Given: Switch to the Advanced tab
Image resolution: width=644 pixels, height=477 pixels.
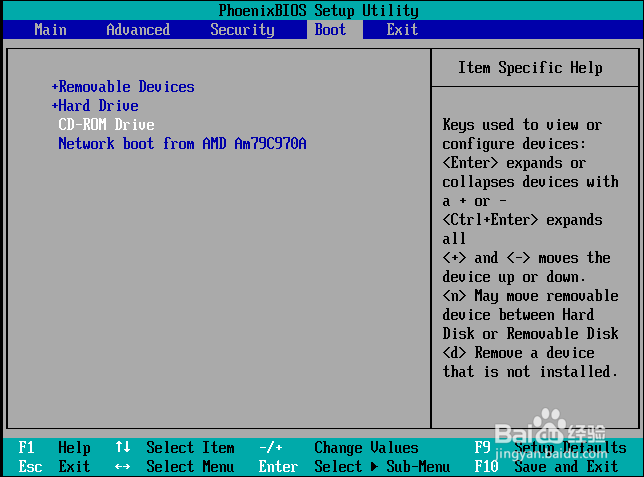Looking at the screenshot, I should click(x=138, y=30).
